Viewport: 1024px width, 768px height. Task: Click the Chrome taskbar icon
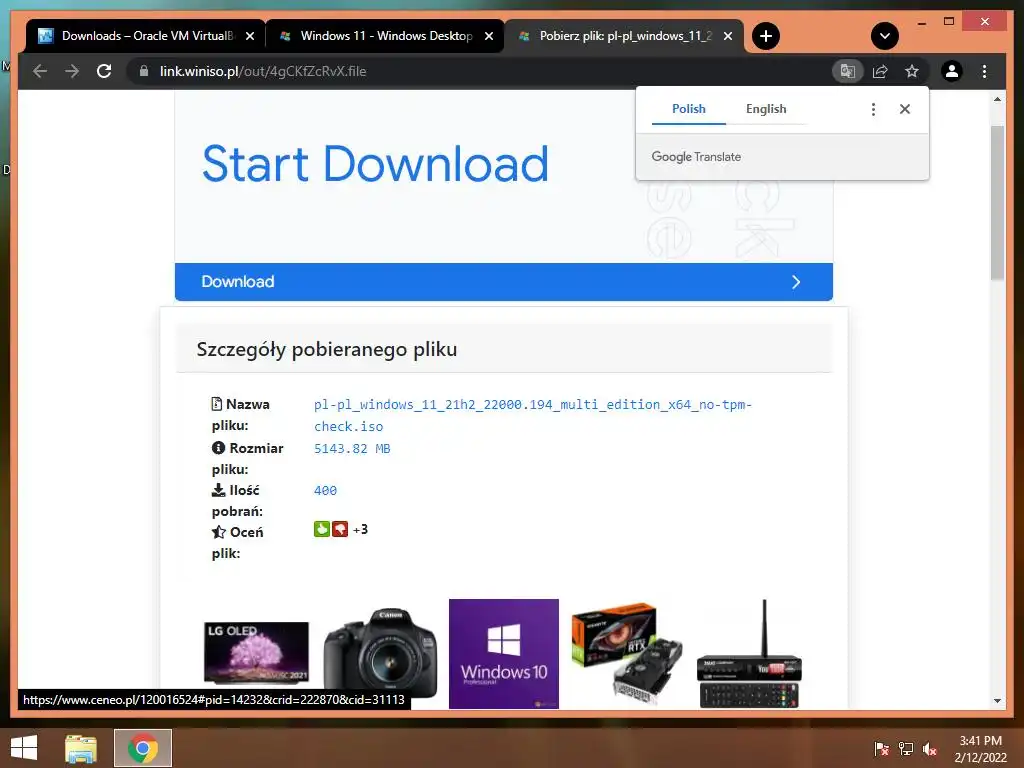143,748
